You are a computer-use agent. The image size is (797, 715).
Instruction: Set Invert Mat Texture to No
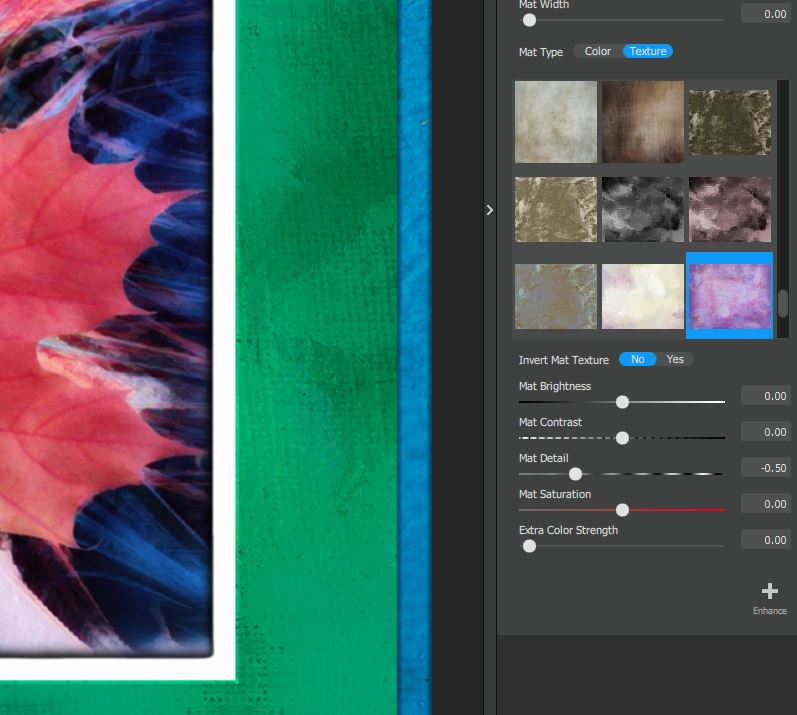click(637, 359)
